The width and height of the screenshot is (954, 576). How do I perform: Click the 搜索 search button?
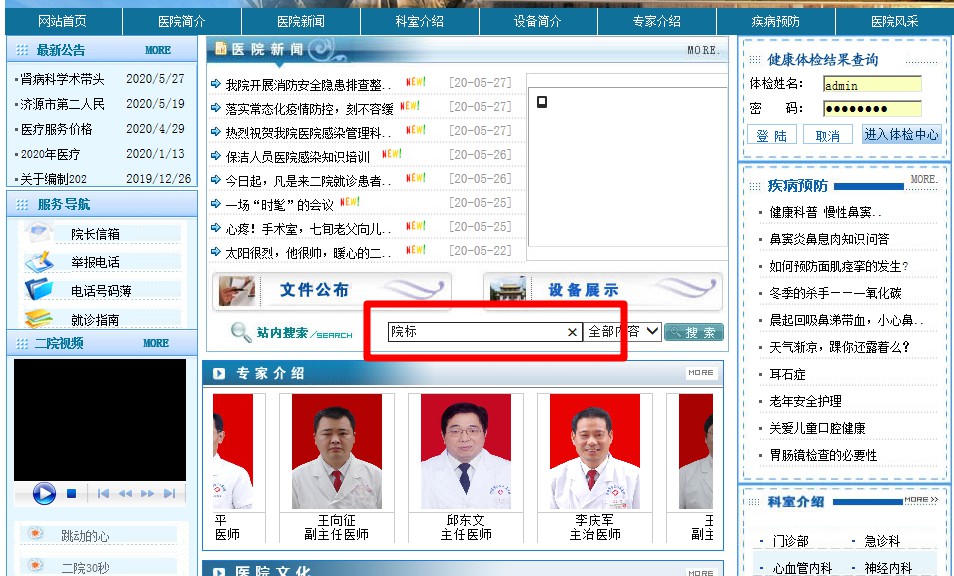click(x=694, y=332)
